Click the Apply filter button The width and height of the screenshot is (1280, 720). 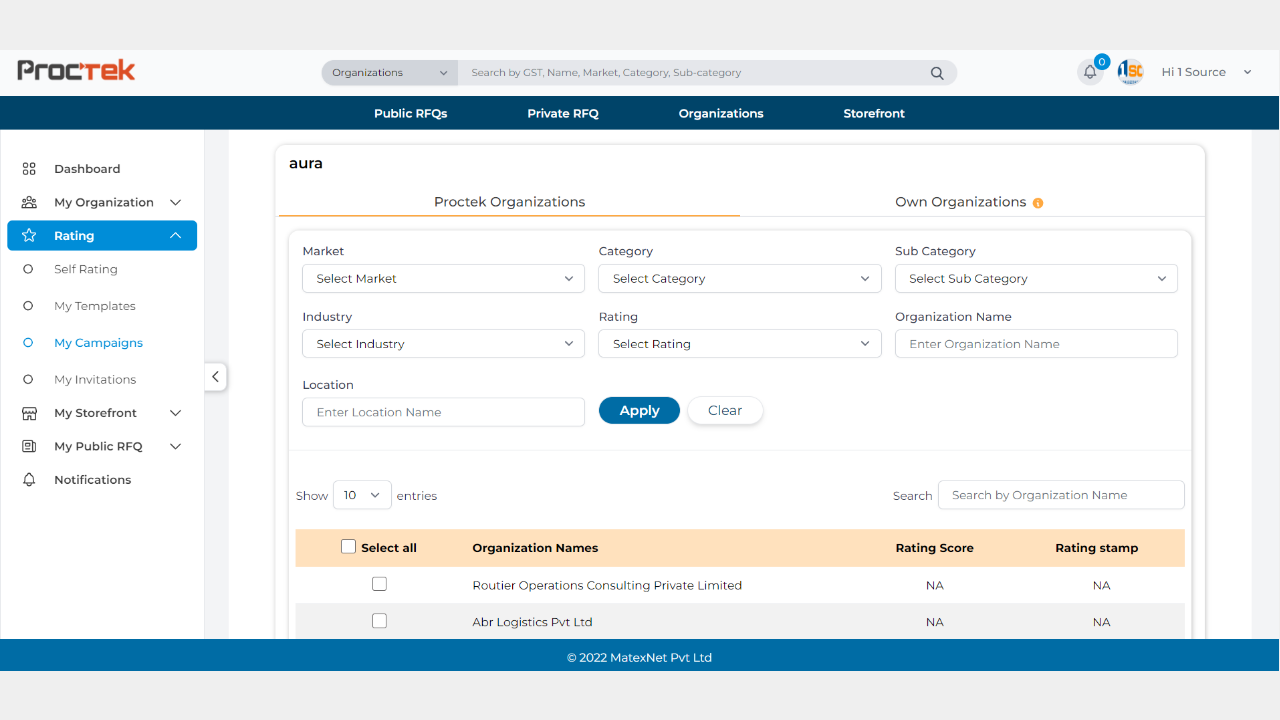click(x=639, y=411)
